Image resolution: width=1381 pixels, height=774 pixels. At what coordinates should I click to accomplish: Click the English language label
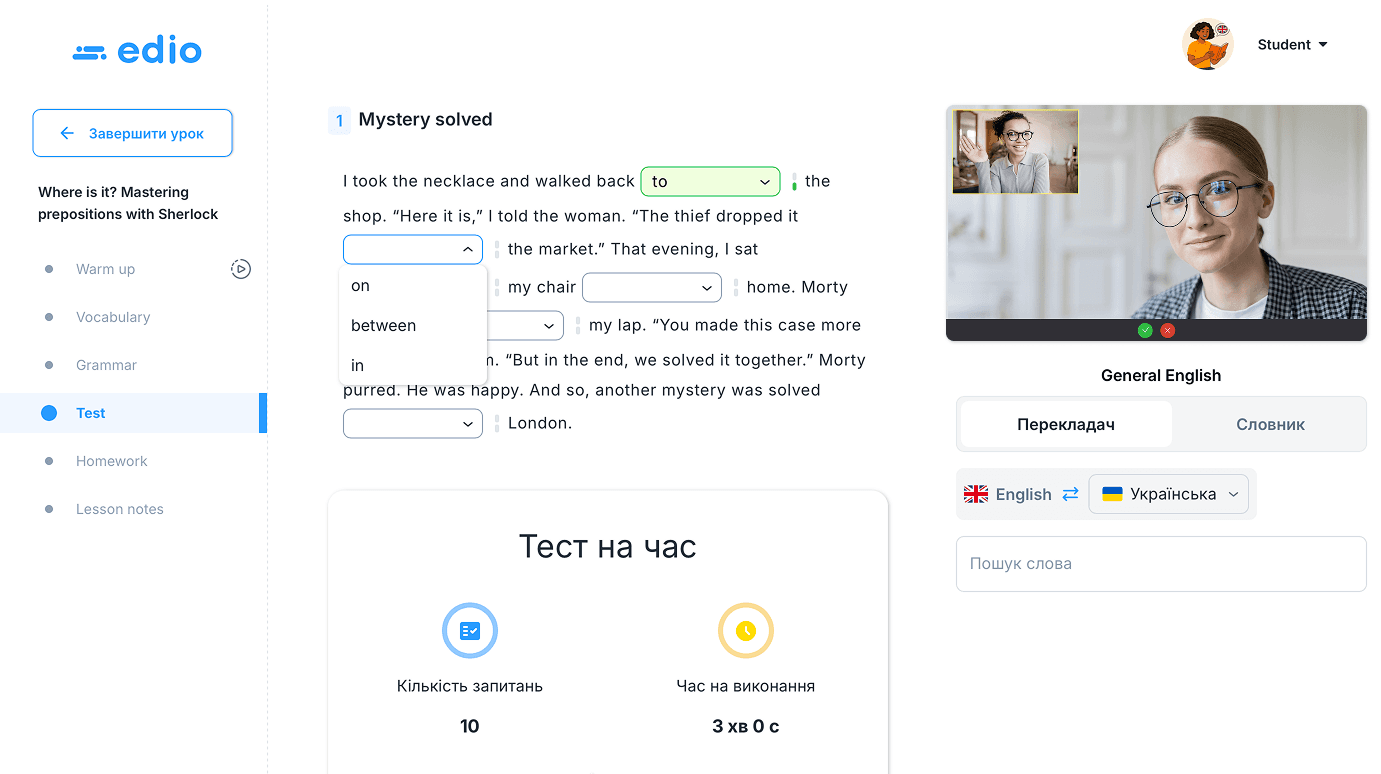(x=1023, y=494)
